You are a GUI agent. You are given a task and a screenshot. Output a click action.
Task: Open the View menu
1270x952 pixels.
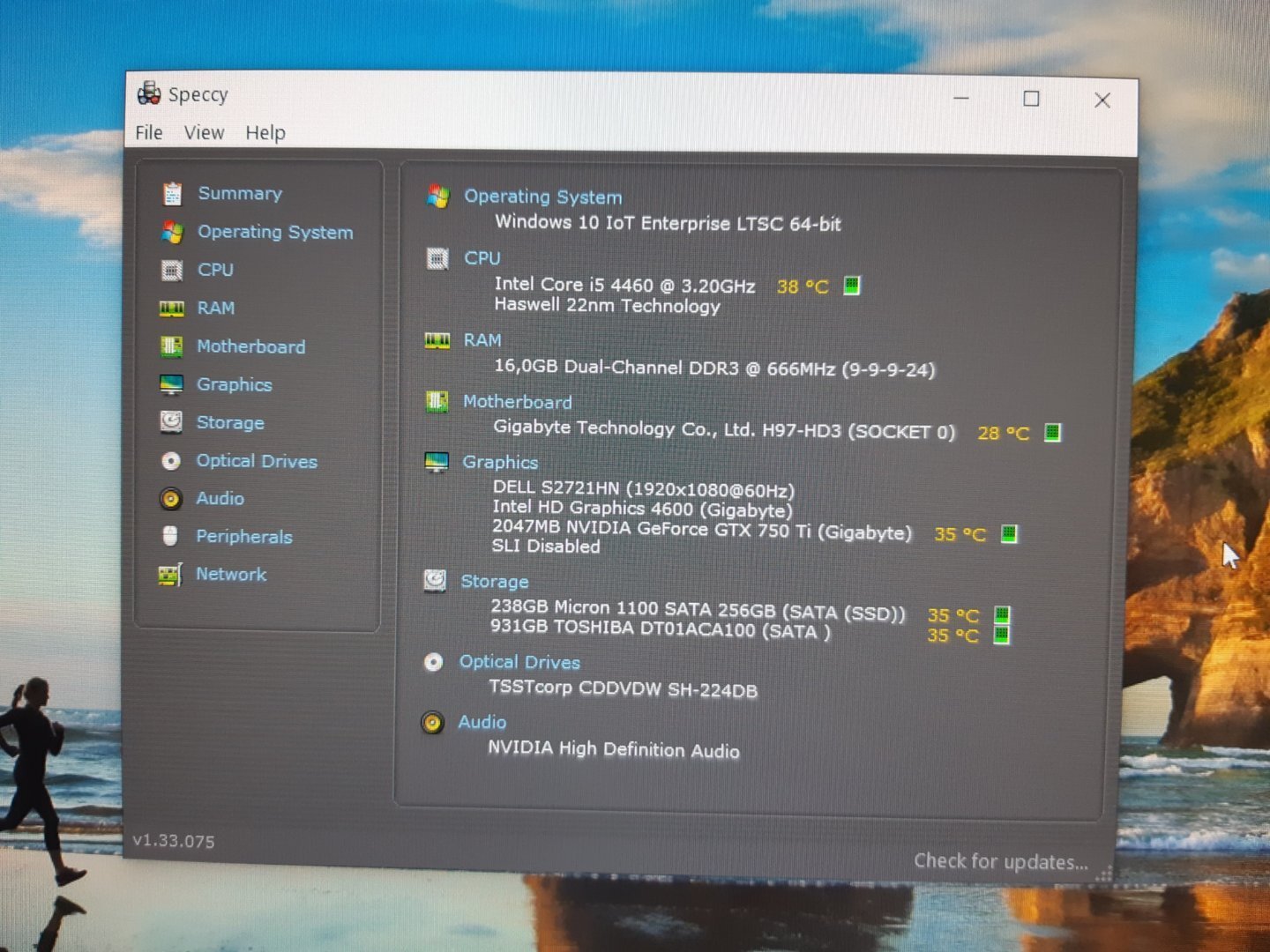(204, 132)
